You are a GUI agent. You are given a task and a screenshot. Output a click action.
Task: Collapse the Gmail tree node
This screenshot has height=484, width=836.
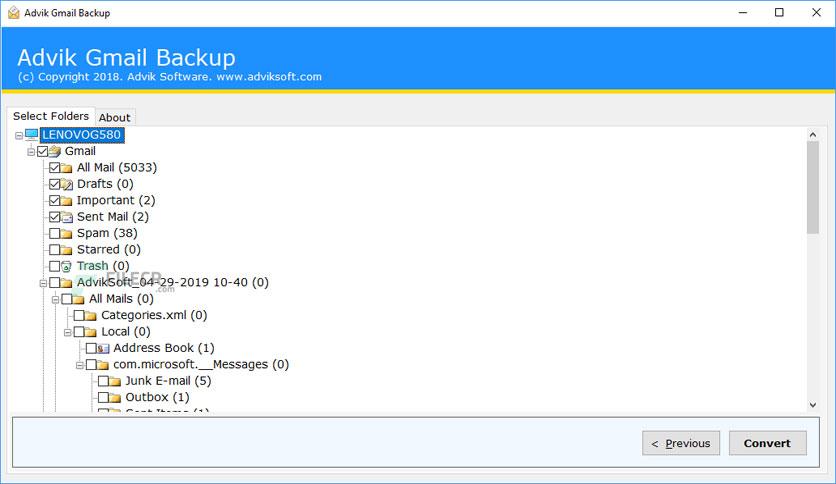31,152
